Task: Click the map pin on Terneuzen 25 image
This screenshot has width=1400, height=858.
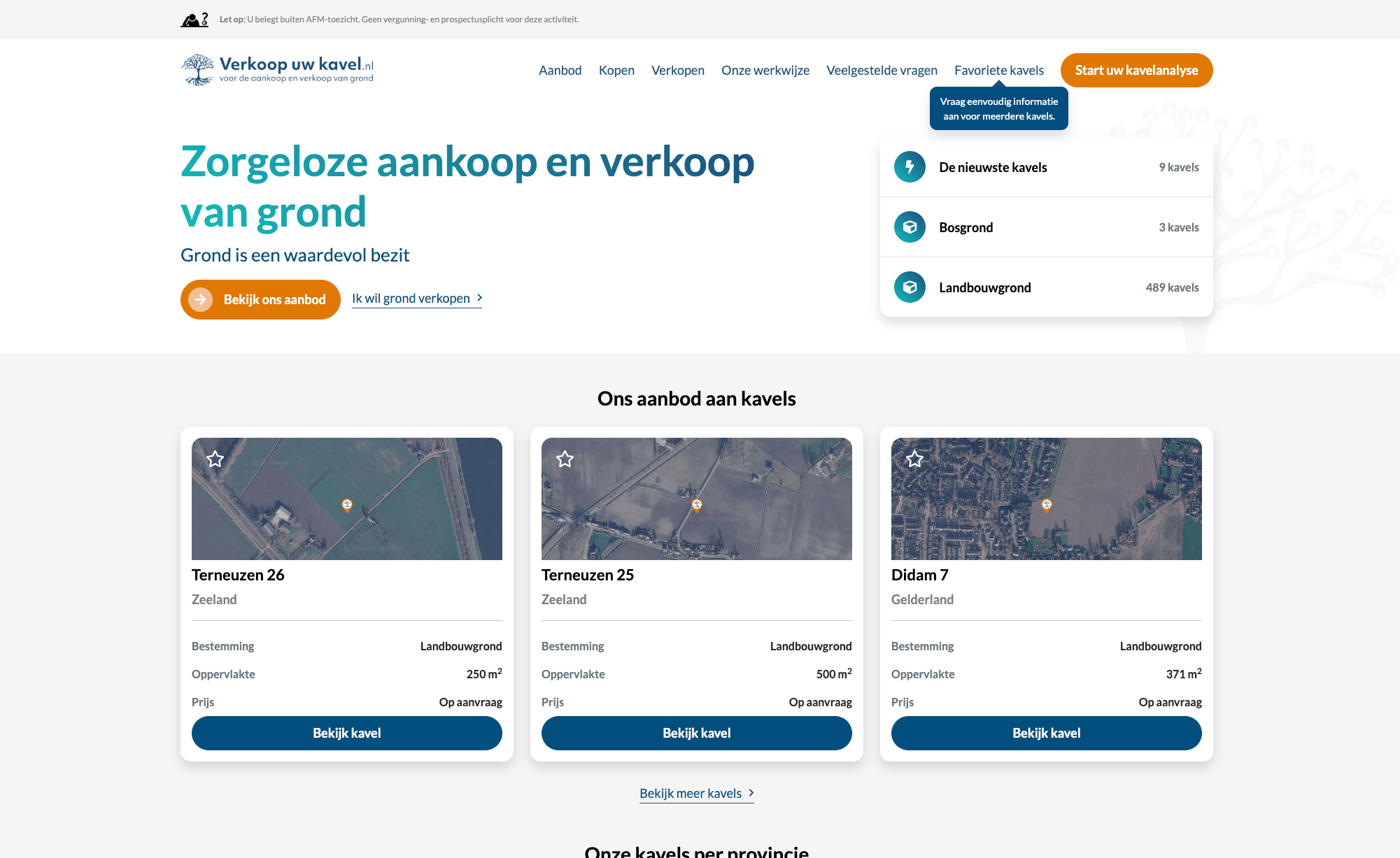Action: pos(697,505)
